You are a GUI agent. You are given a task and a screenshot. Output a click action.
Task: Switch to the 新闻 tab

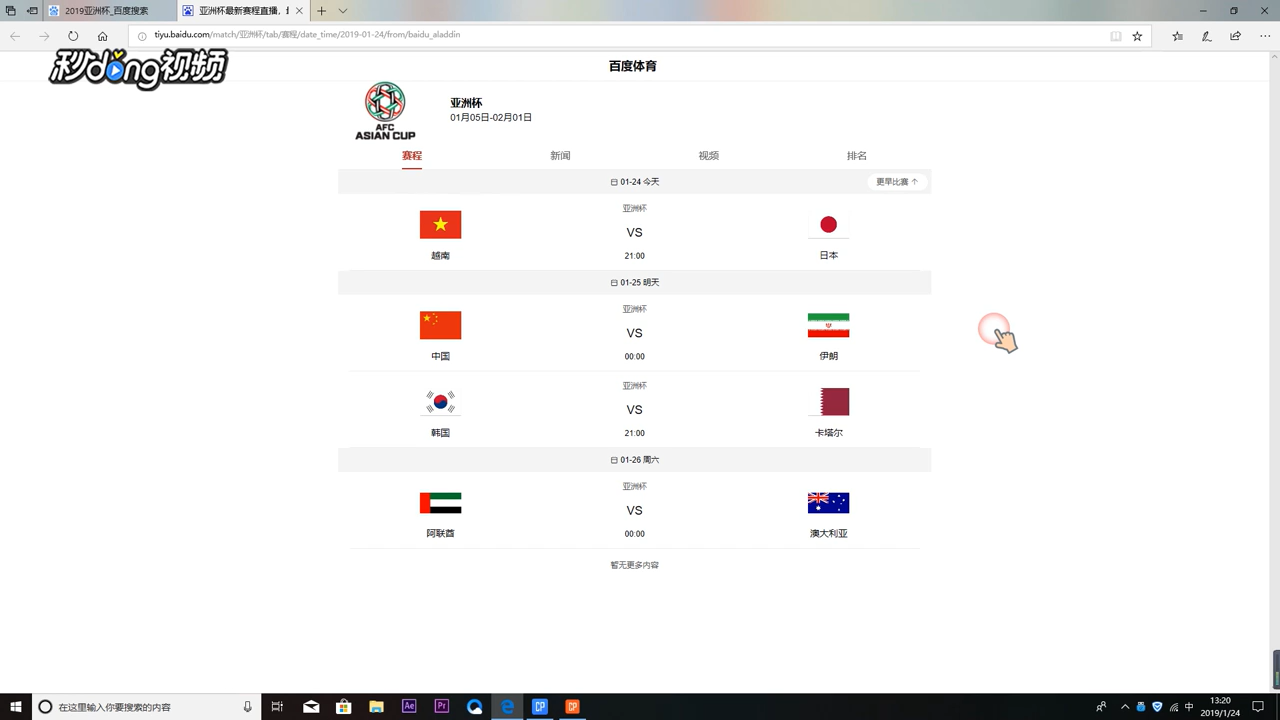[560, 156]
